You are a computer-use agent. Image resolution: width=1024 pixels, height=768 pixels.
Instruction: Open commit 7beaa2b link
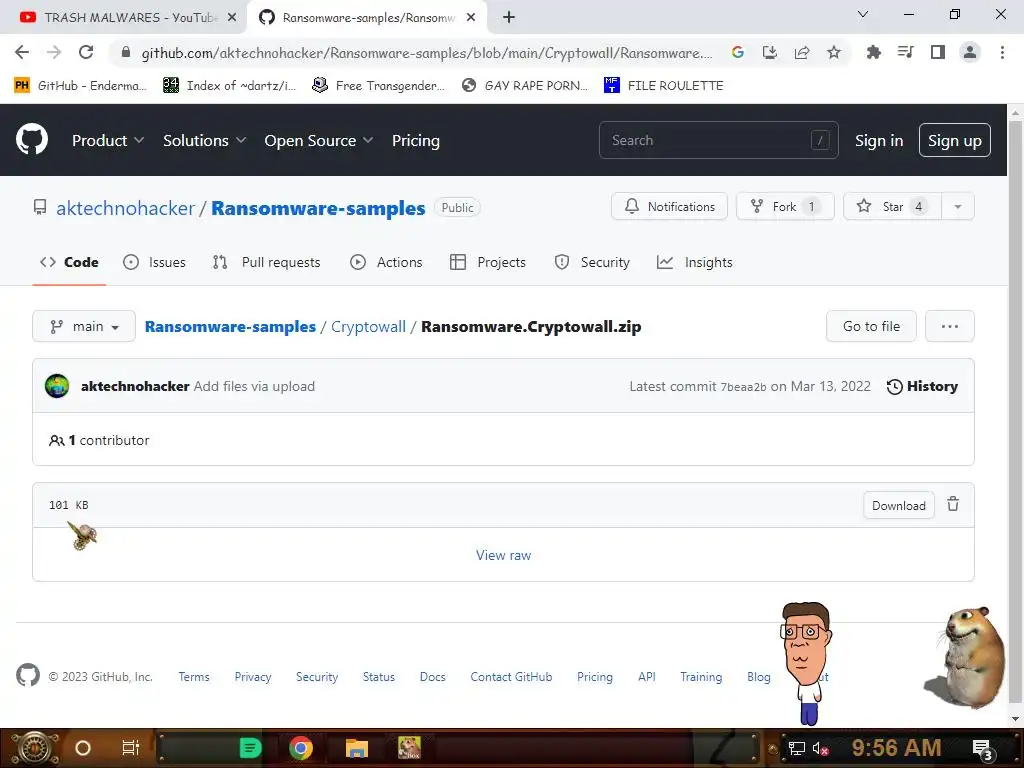[x=743, y=387]
